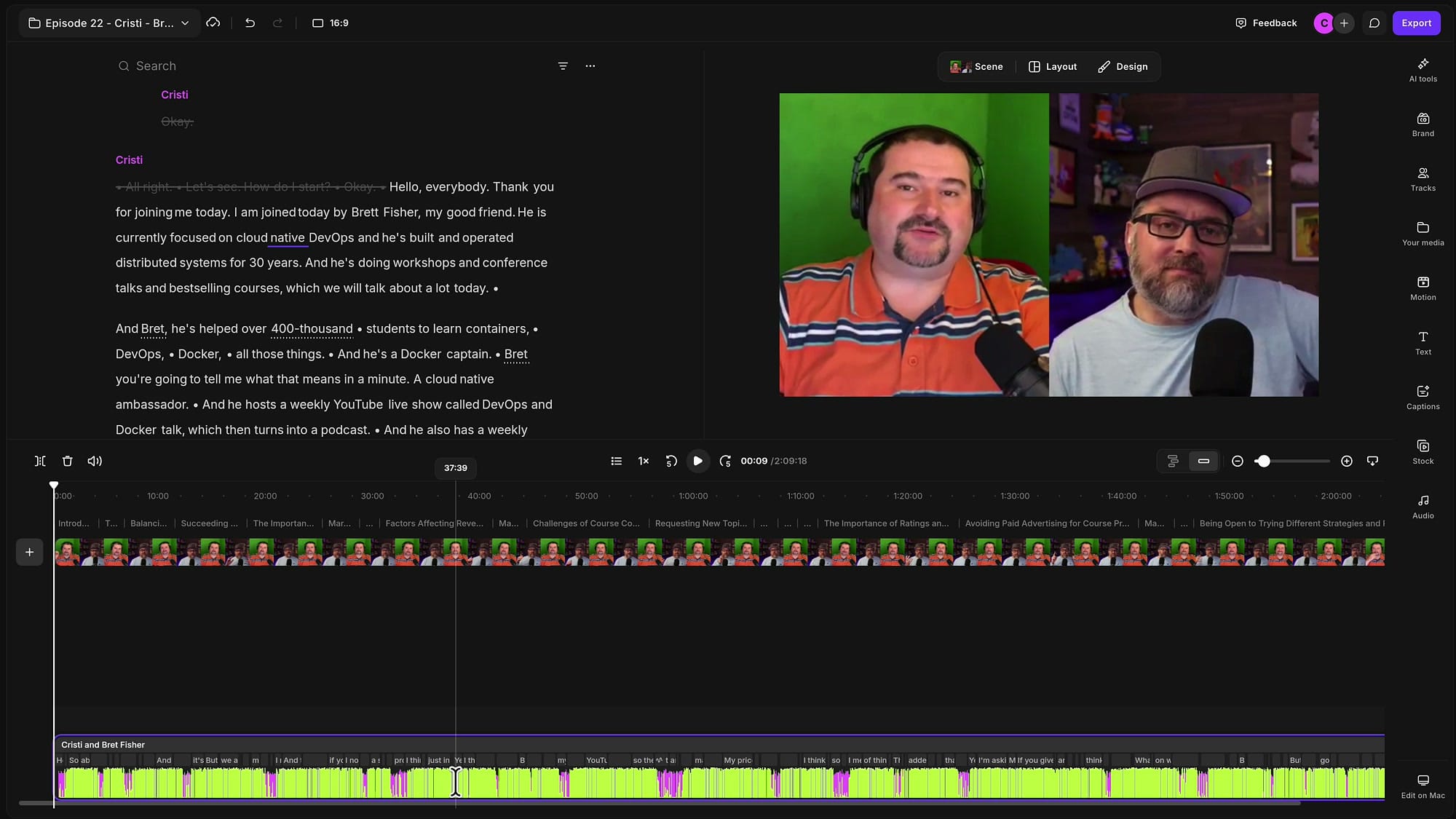Open the Captions panel
1456x819 pixels.
pos(1423,397)
